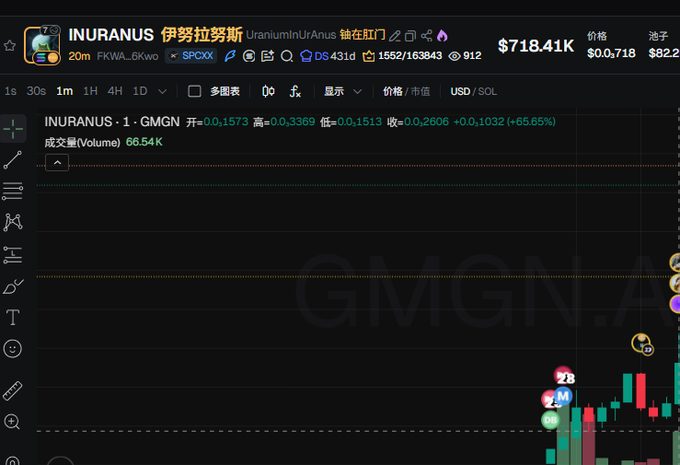Open the SPCXX tag link
Image resolution: width=680 pixels, height=465 pixels.
(x=191, y=56)
